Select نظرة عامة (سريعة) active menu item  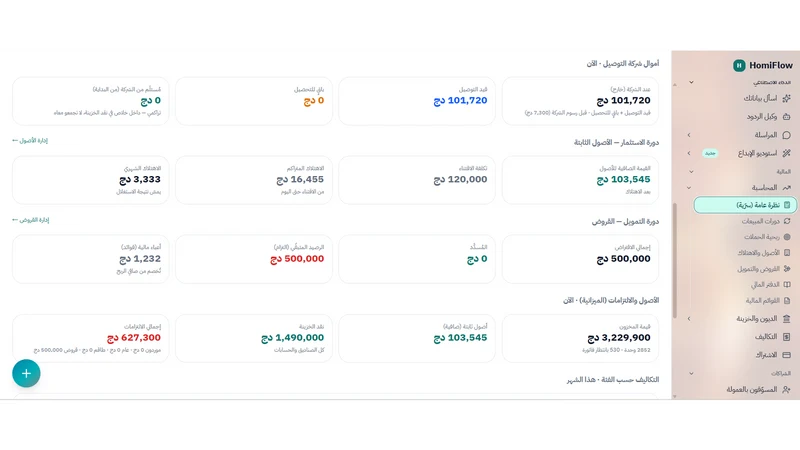point(745,205)
